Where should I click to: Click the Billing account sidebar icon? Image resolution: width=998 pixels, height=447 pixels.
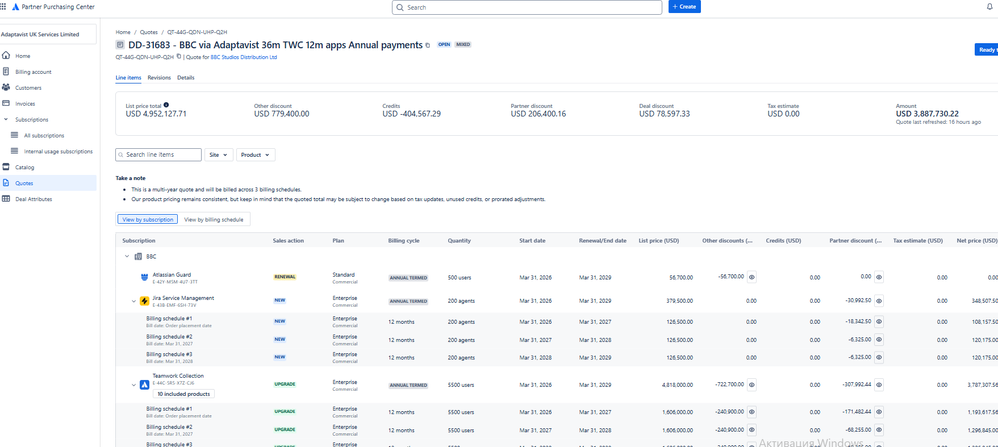click(x=6, y=72)
